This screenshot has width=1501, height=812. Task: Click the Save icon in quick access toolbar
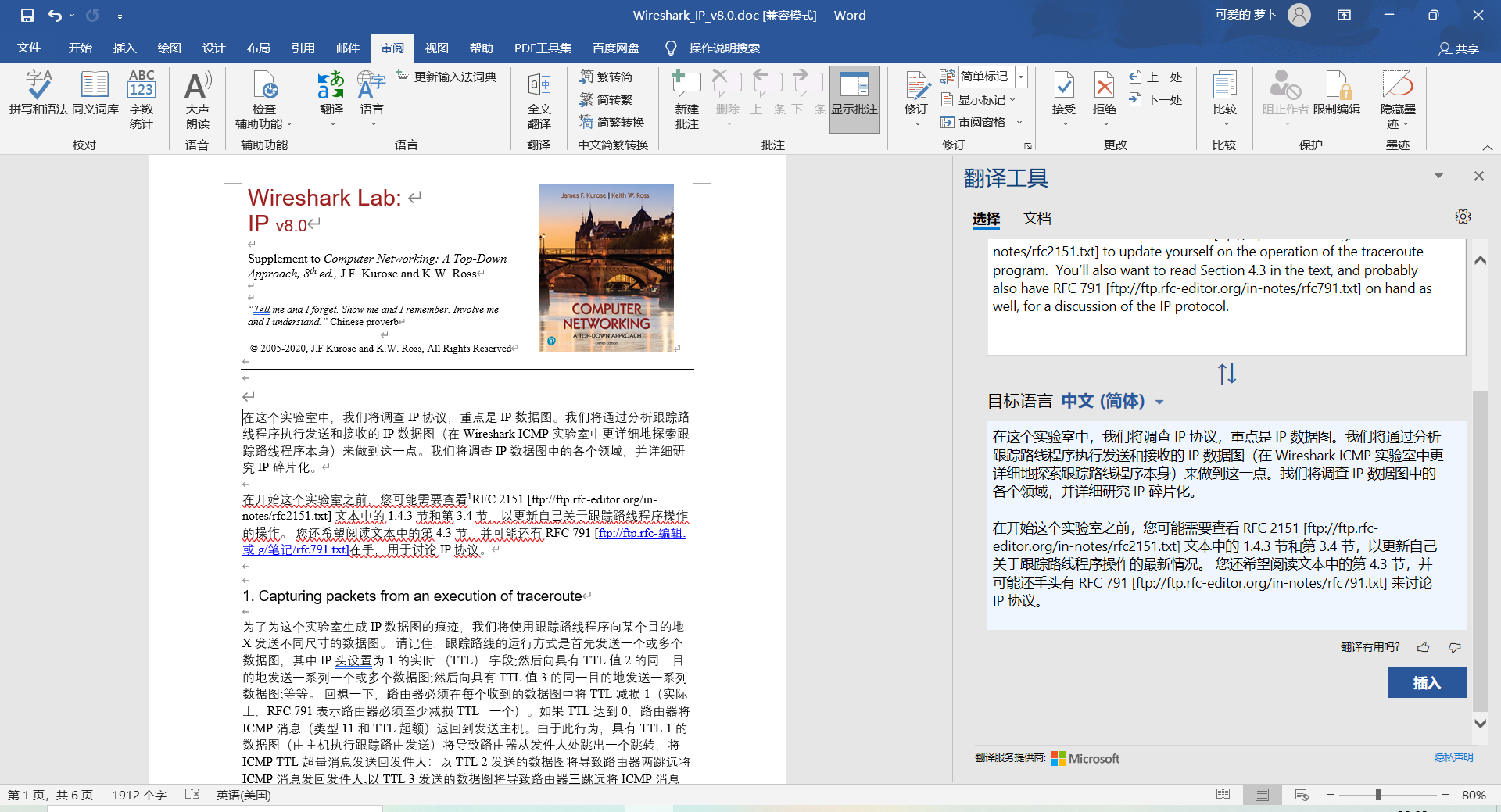[x=27, y=15]
